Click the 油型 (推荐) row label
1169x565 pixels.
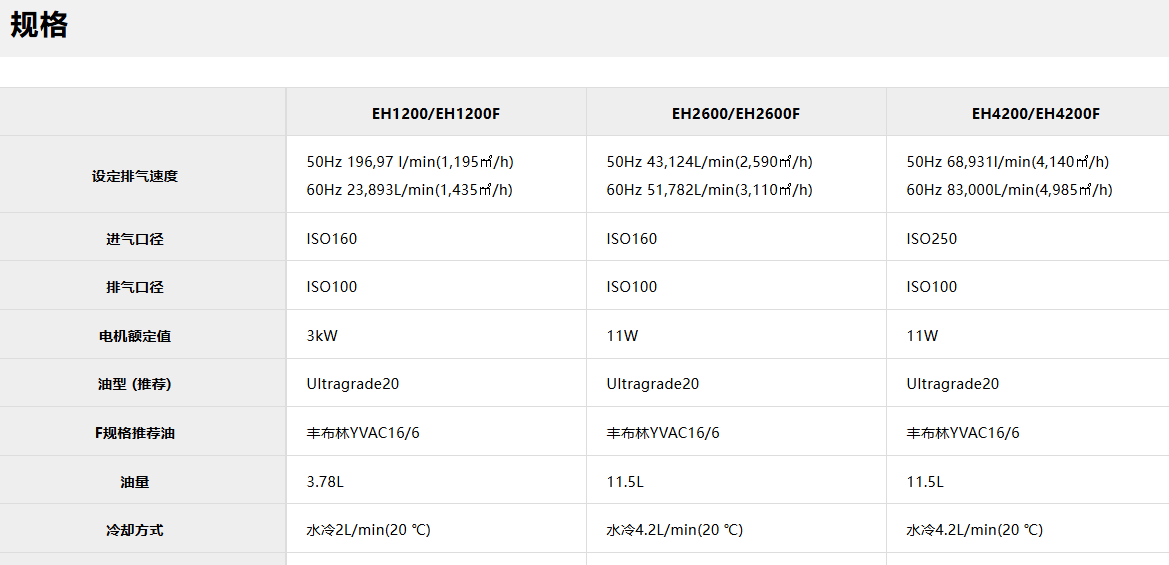134,384
